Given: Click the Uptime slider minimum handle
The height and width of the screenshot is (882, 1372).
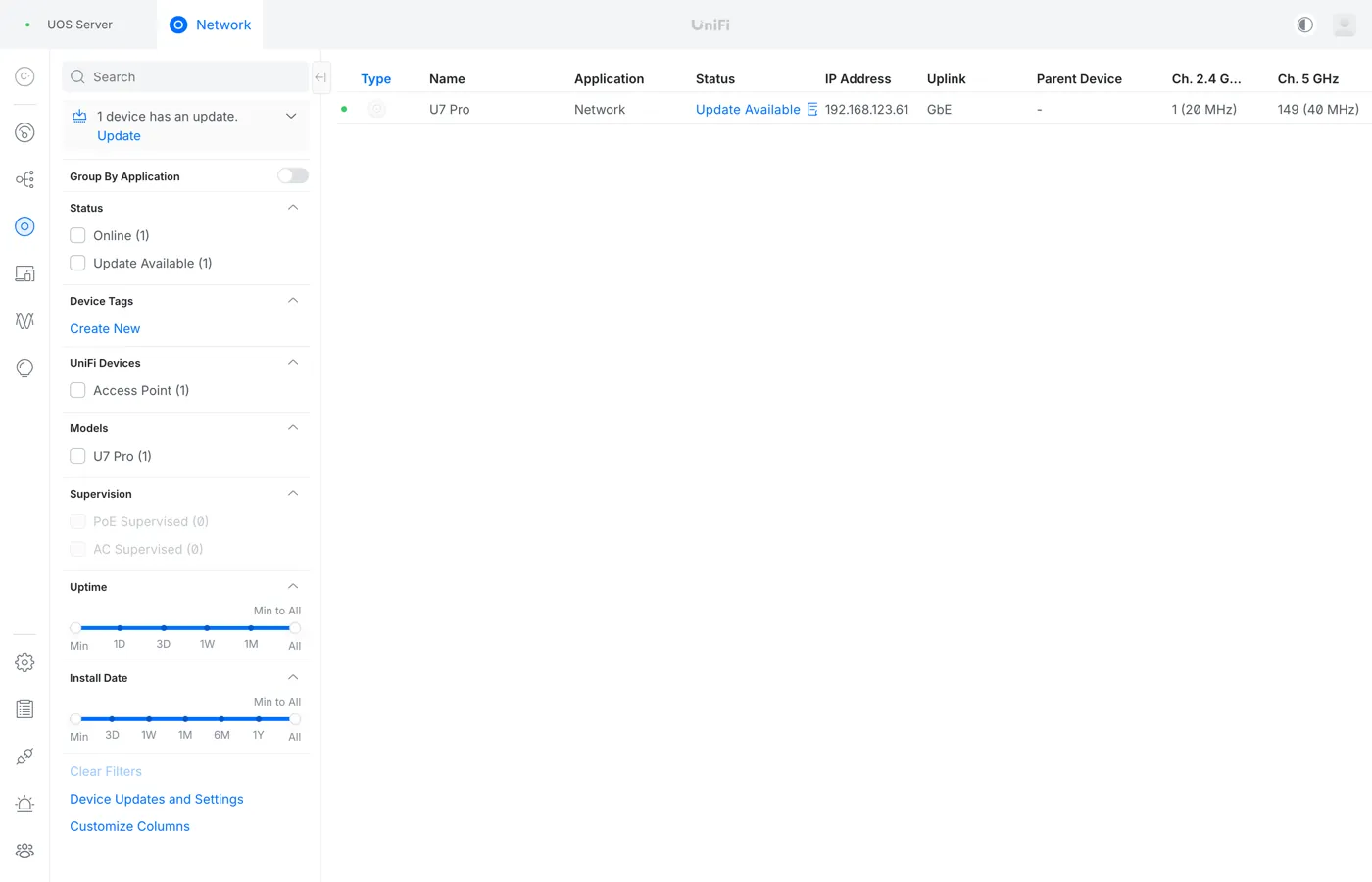Looking at the screenshot, I should (75, 628).
